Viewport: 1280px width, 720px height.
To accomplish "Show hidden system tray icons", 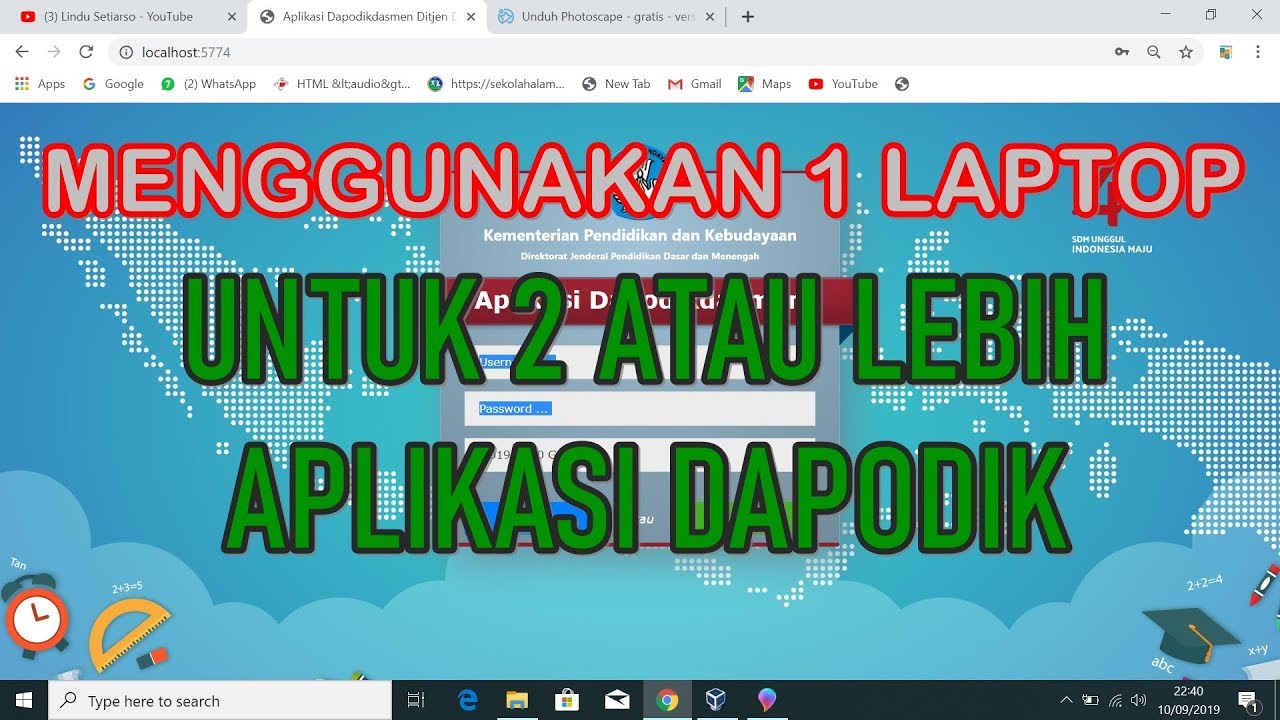I will (x=1066, y=700).
